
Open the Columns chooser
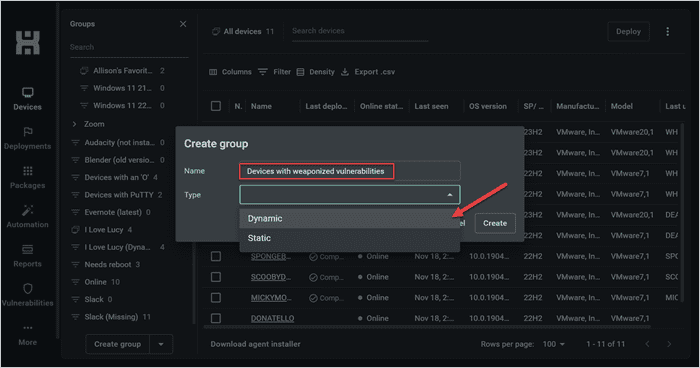coord(230,72)
